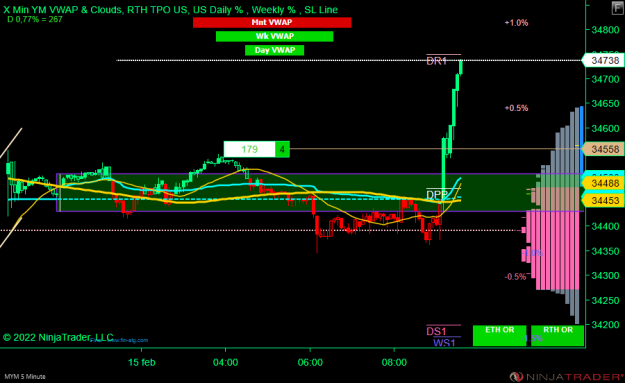Click the 34700 price axis label

(605, 79)
